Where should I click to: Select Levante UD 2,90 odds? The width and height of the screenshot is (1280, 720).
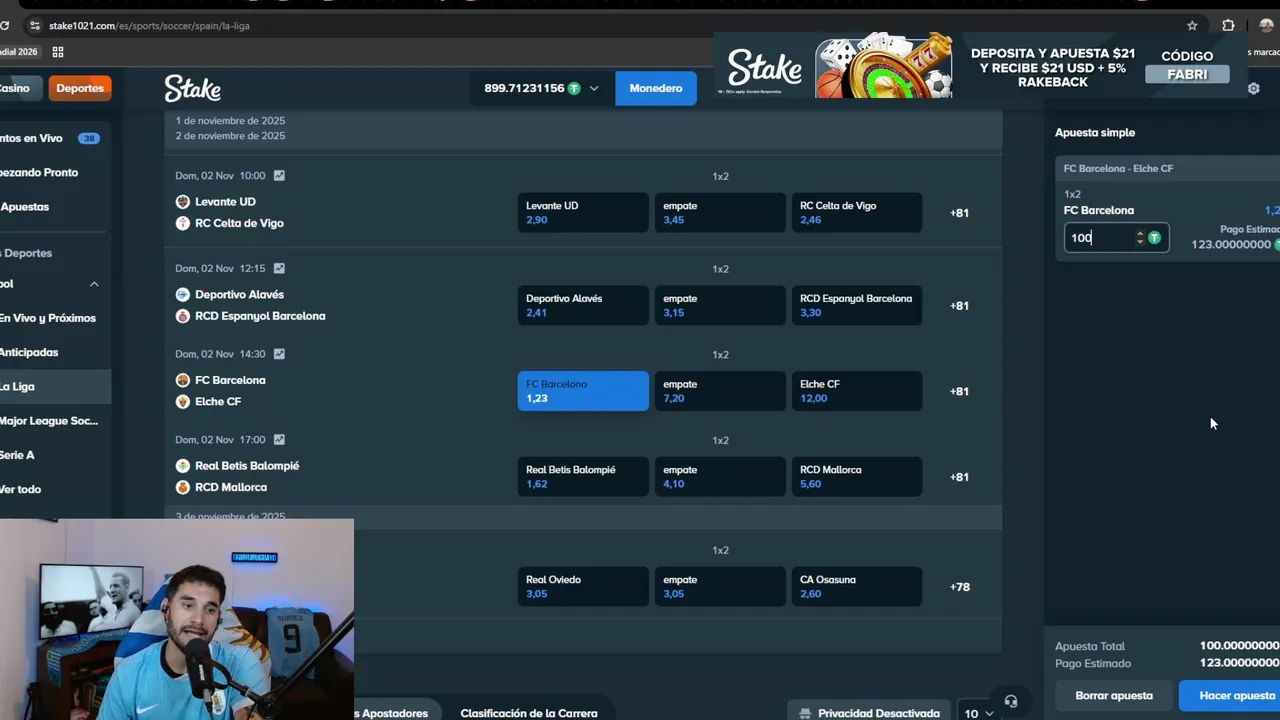(583, 213)
